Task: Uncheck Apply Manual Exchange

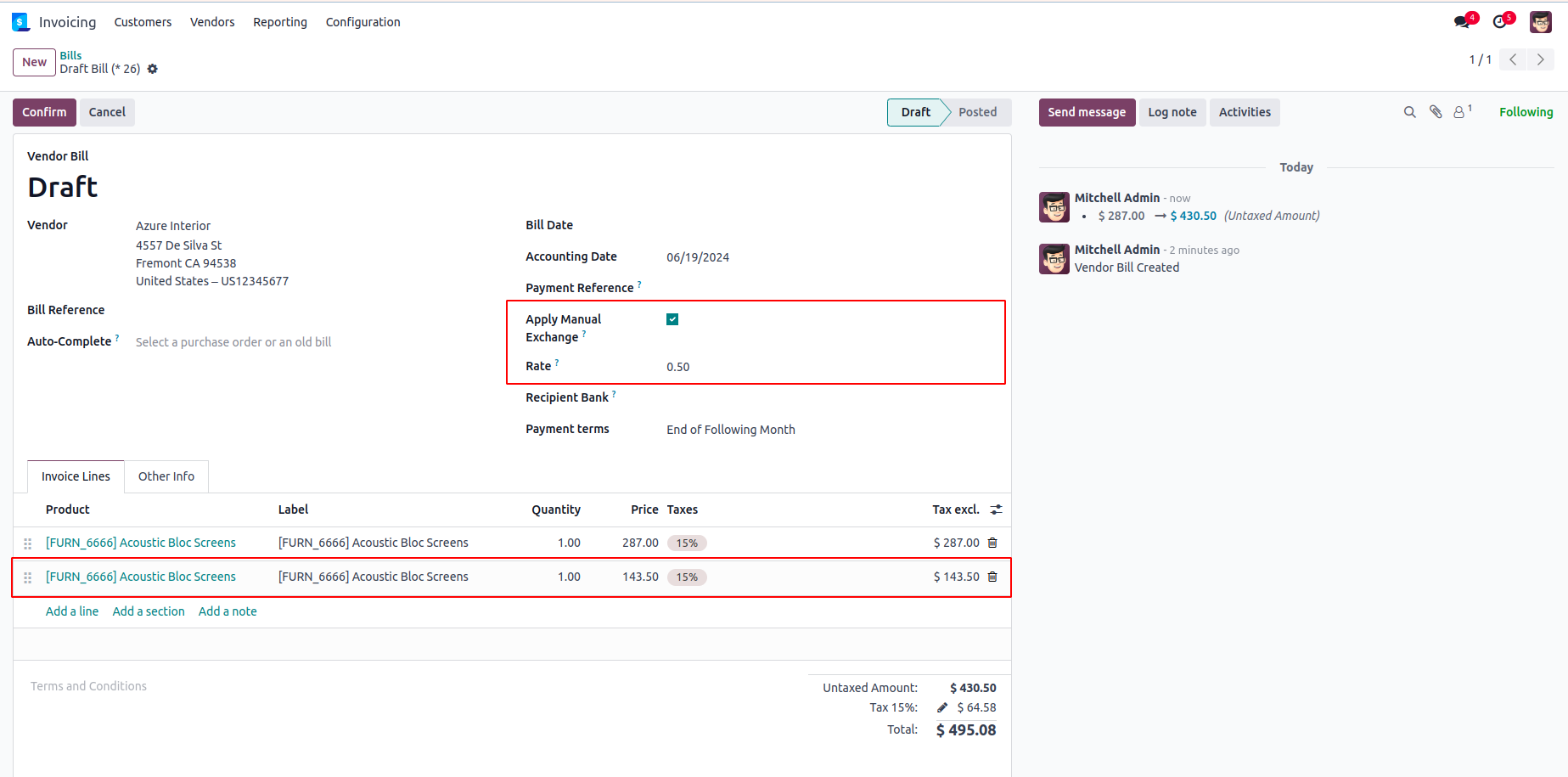Action: 672,319
